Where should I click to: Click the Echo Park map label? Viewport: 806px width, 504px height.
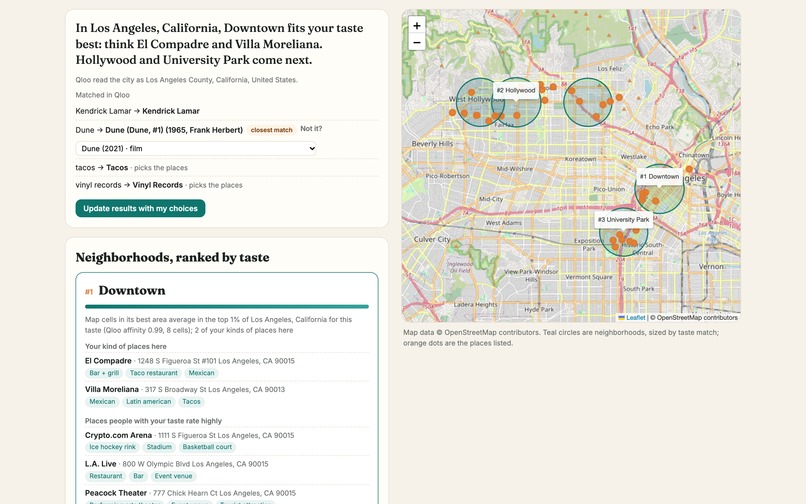click(660, 127)
